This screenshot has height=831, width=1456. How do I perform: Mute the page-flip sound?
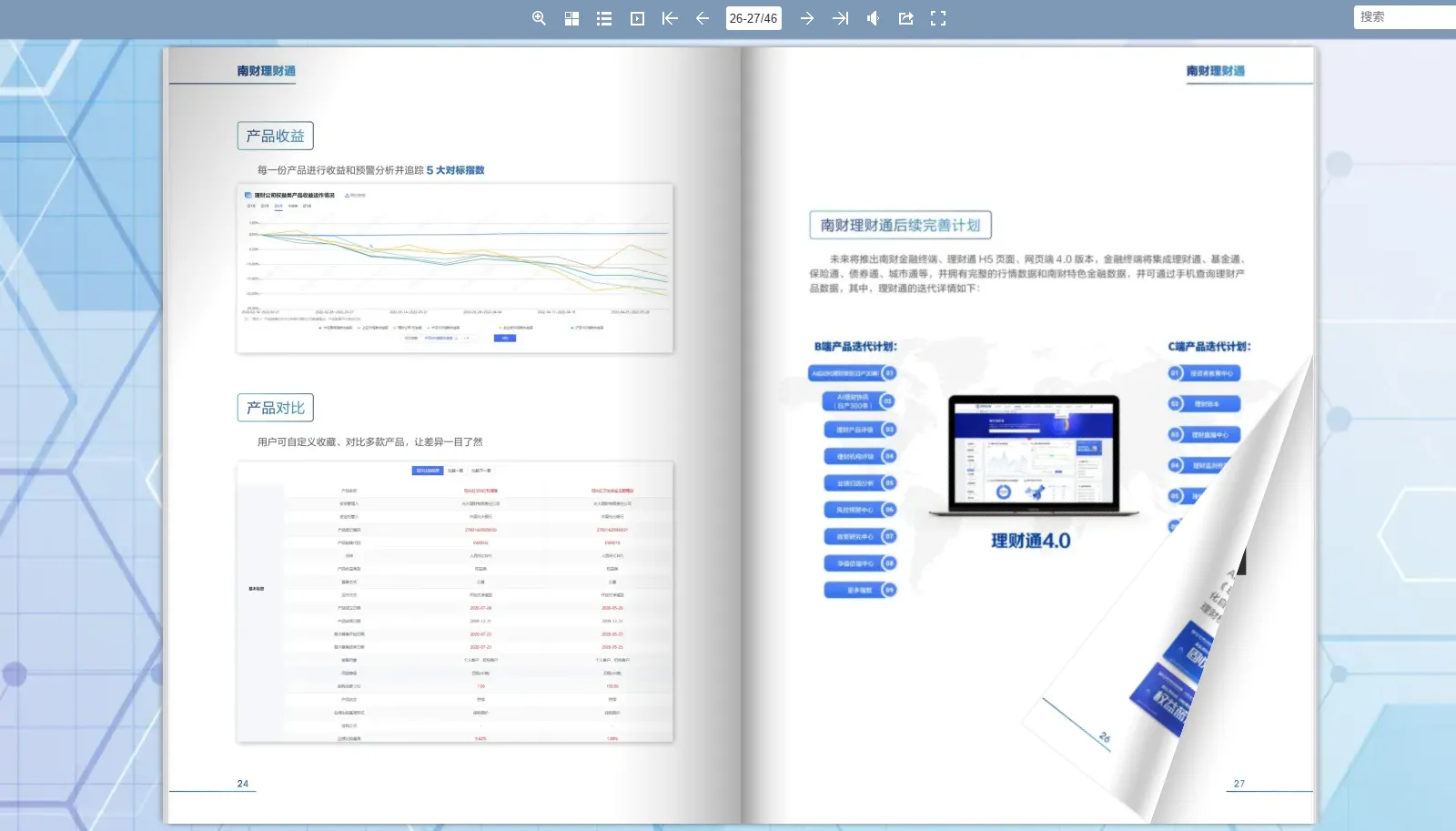873,18
